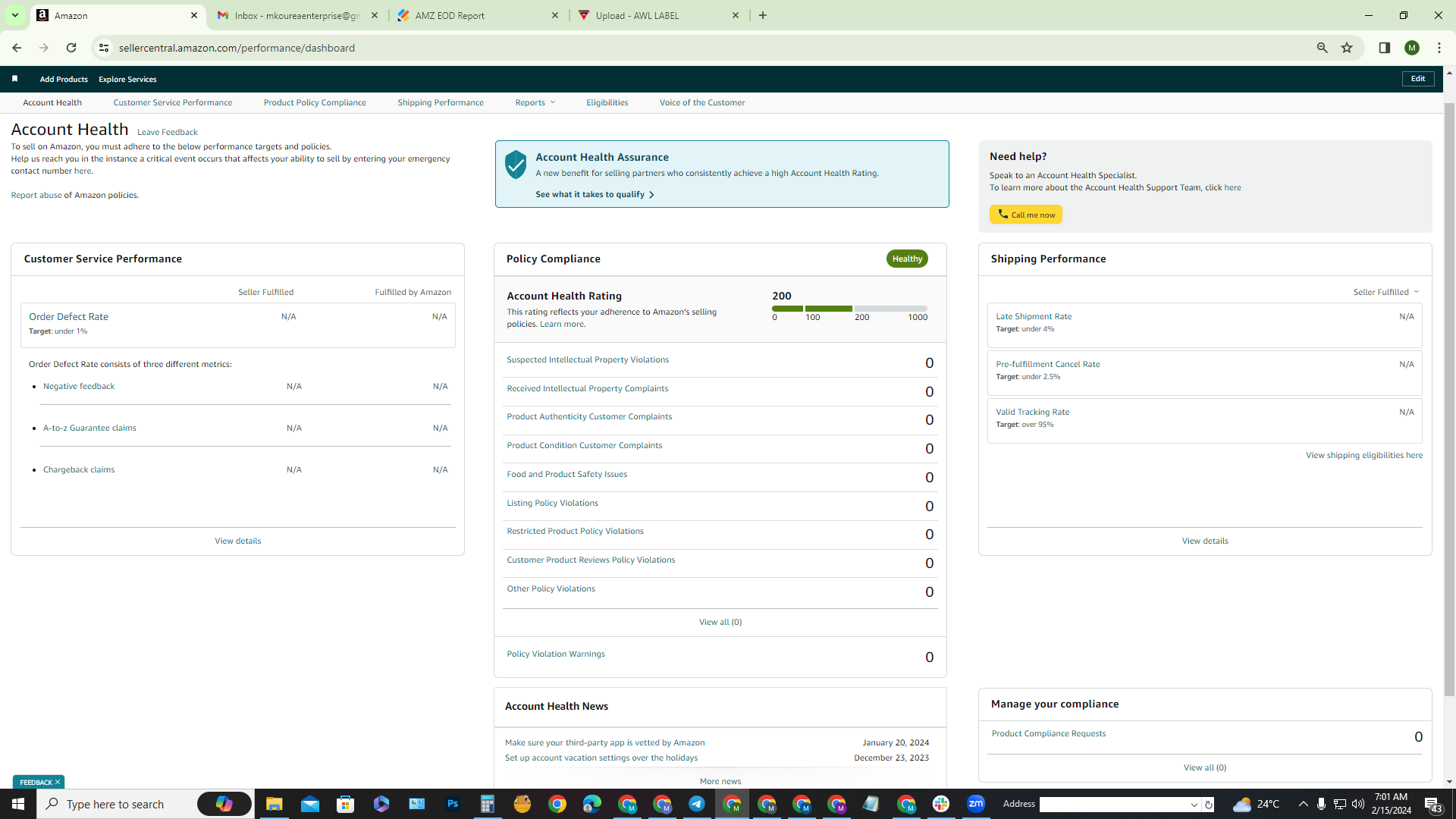The height and width of the screenshot is (819, 1456).
Task: Open the Windows Start menu
Action: (18, 804)
